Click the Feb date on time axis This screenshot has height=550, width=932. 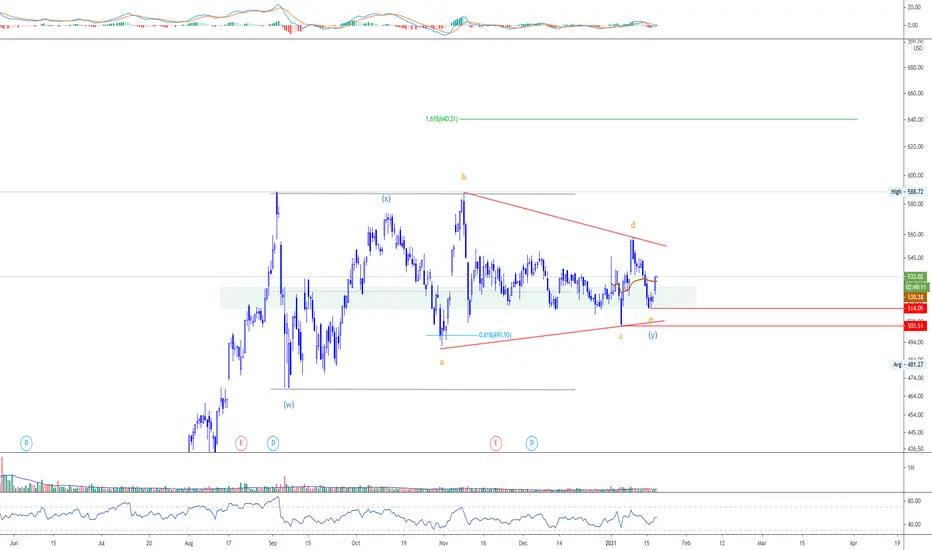click(x=686, y=543)
